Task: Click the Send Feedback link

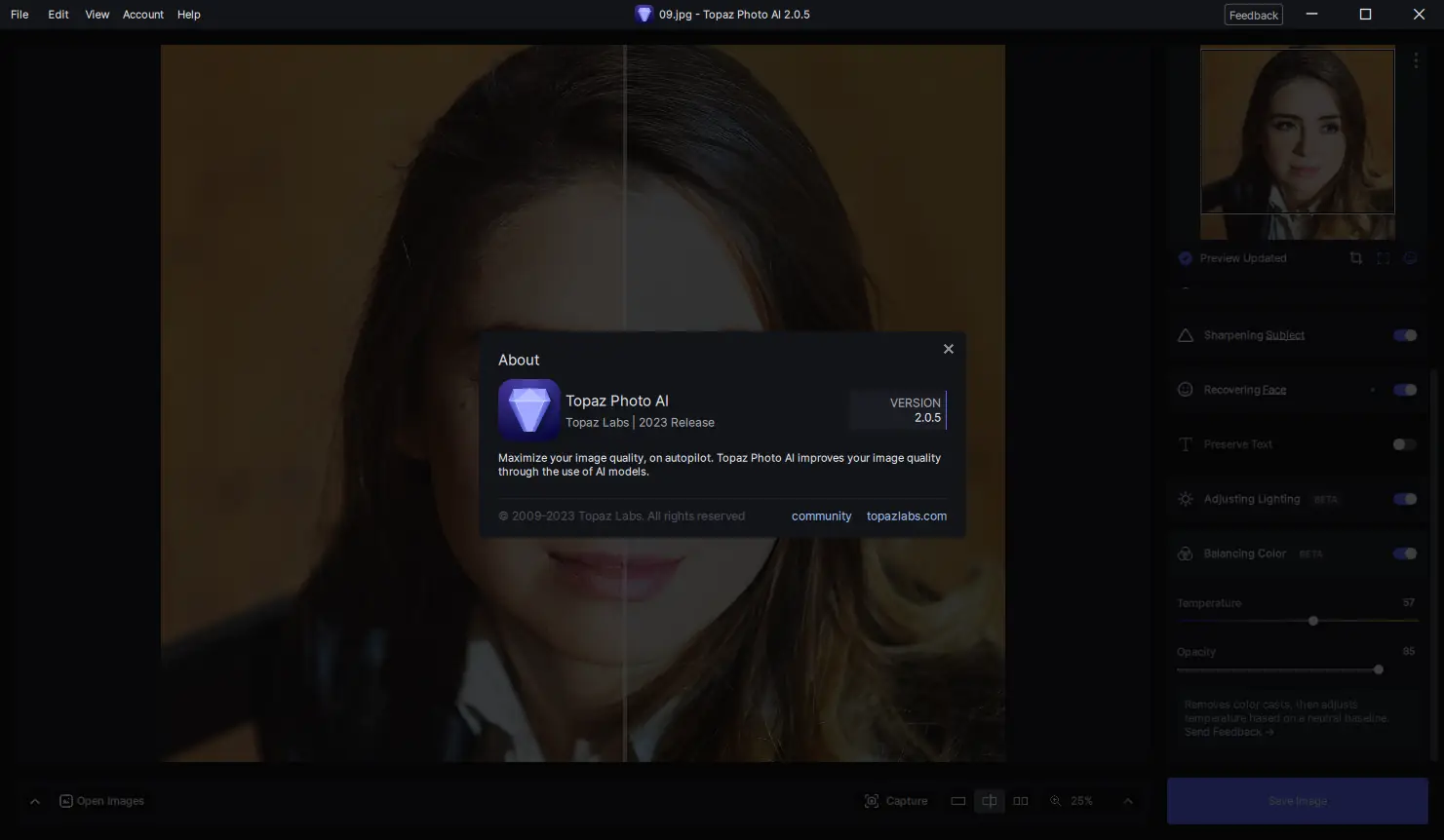Action: coord(1229,732)
